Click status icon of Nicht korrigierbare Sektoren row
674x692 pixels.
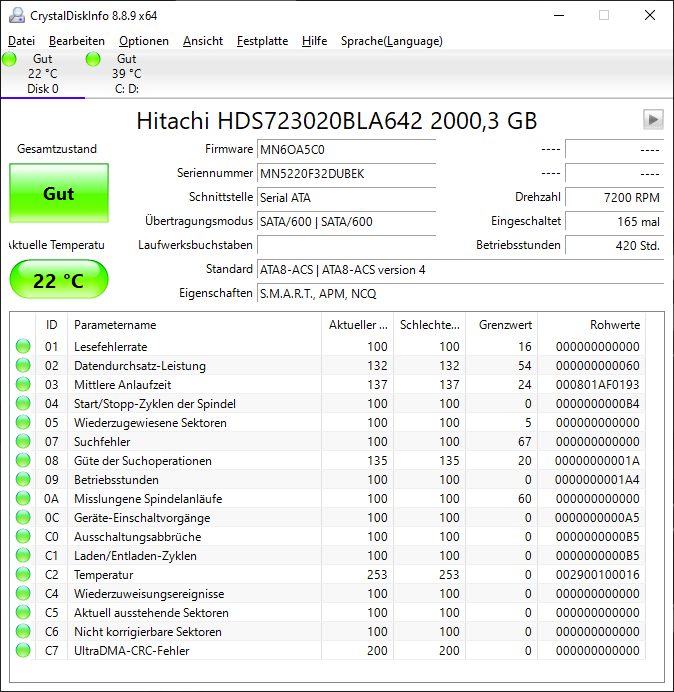pyautogui.click(x=23, y=631)
